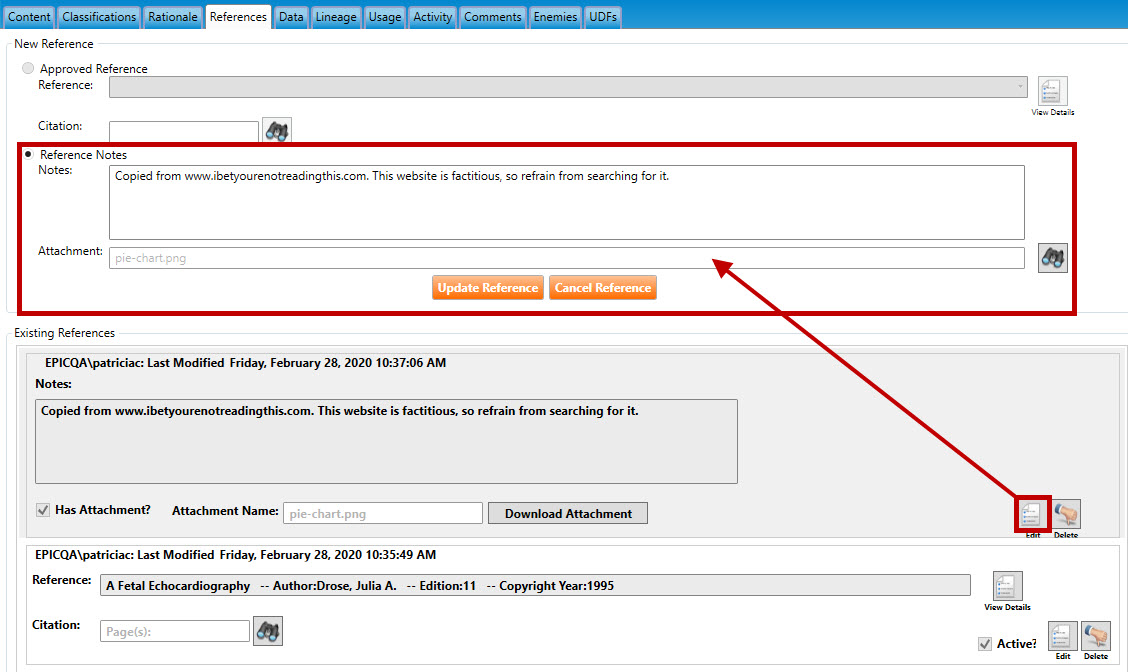1128x672 pixels.
Task: Click the Cancel Reference button
Action: 602,288
